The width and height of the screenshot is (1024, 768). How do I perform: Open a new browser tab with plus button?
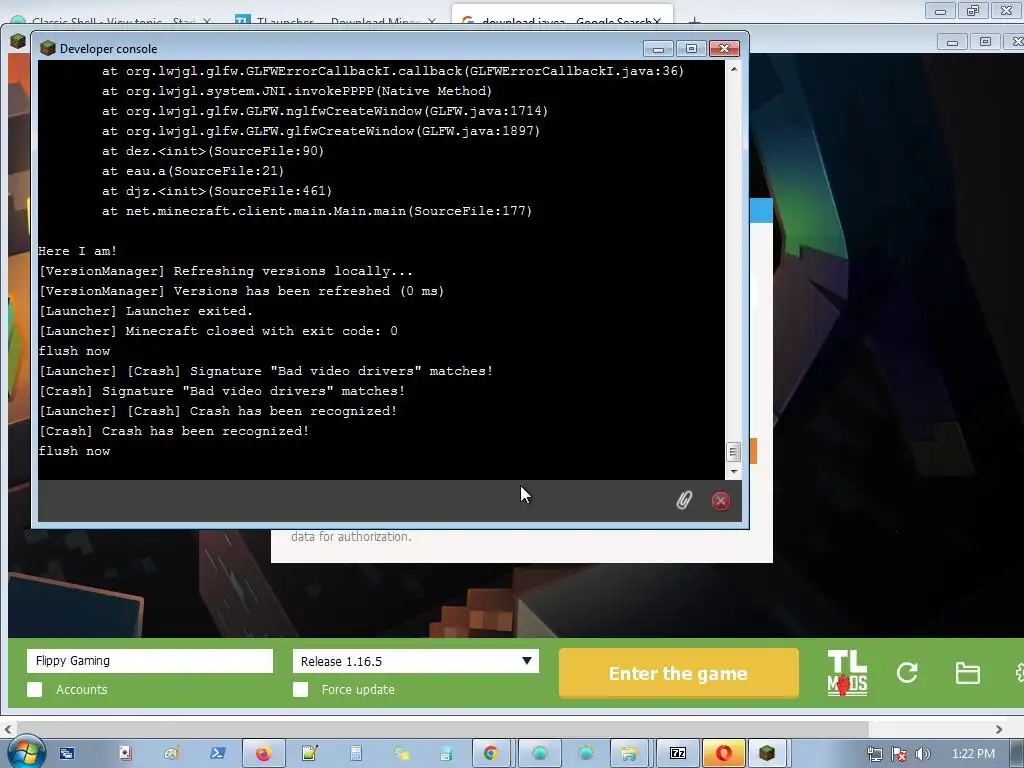[x=694, y=20]
